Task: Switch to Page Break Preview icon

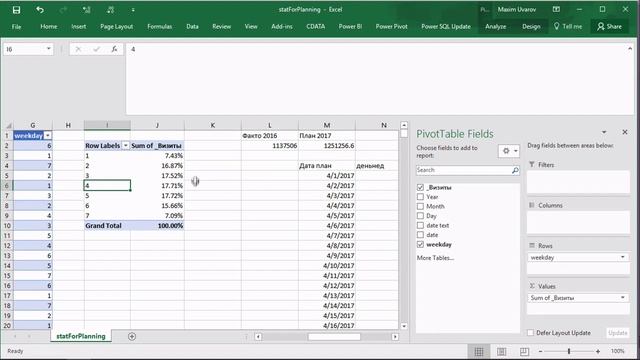Action: [x=524, y=351]
